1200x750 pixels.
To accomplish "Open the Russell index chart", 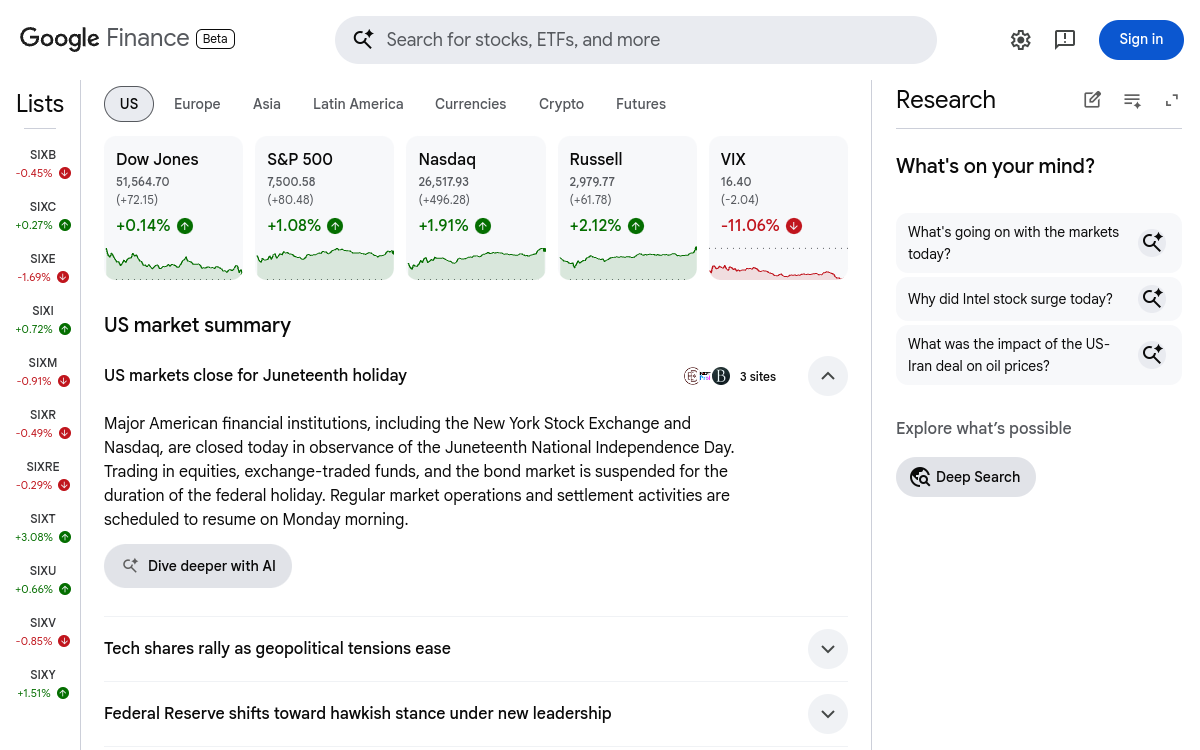I will click(627, 208).
